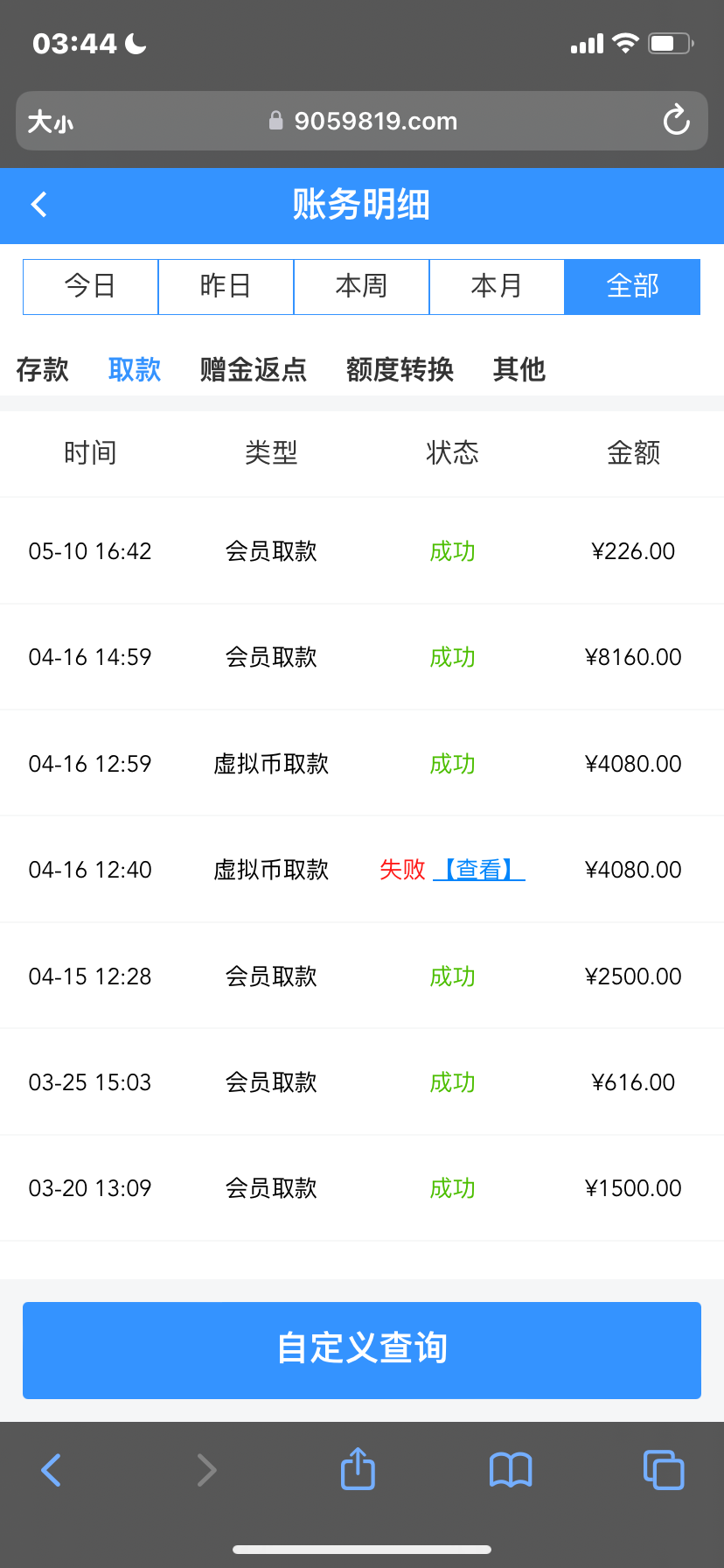Open Safari text size (大小) menu
The width and height of the screenshot is (724, 1568).
(50, 122)
